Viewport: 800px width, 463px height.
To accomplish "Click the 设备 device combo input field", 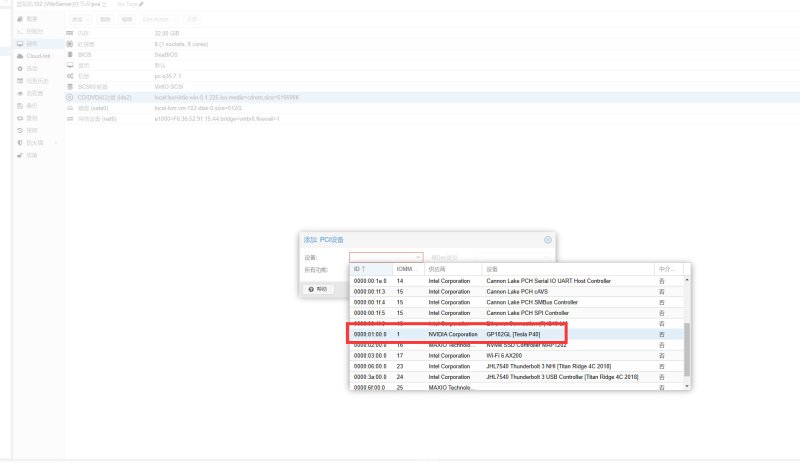I will point(382,257).
